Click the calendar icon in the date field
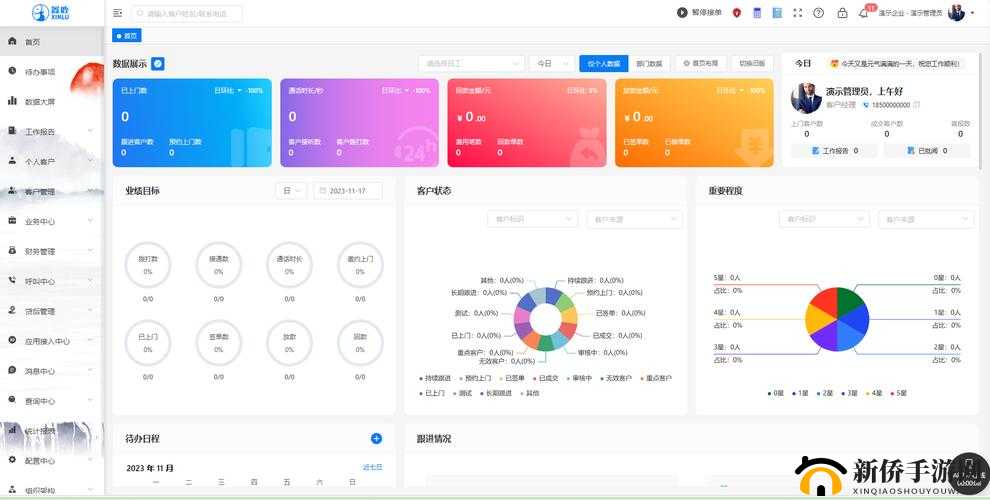The height and width of the screenshot is (500, 990). coord(323,191)
